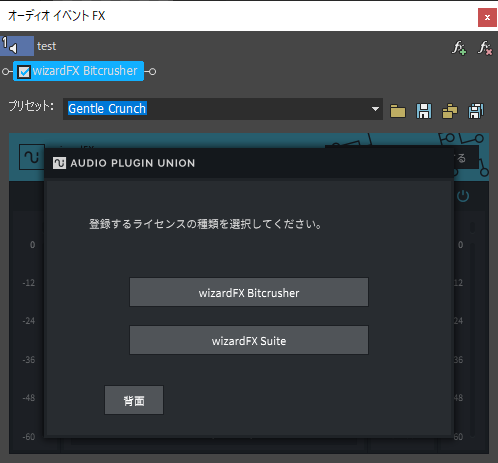
Task: Click the 背面 back button
Action: (x=134, y=400)
